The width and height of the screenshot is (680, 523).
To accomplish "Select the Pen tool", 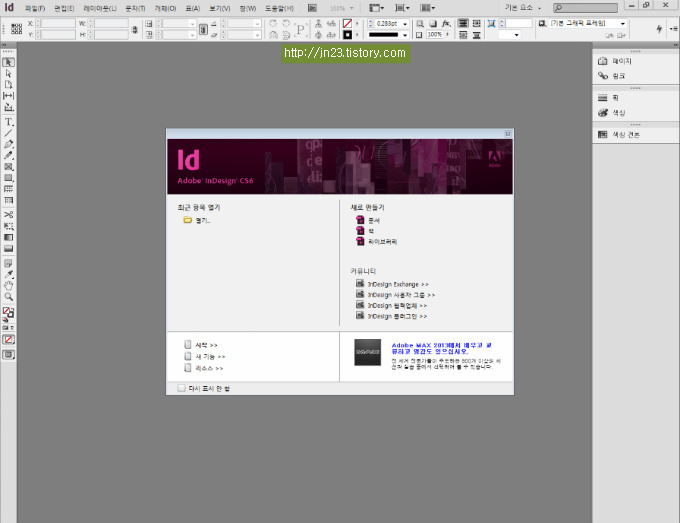I will point(8,144).
